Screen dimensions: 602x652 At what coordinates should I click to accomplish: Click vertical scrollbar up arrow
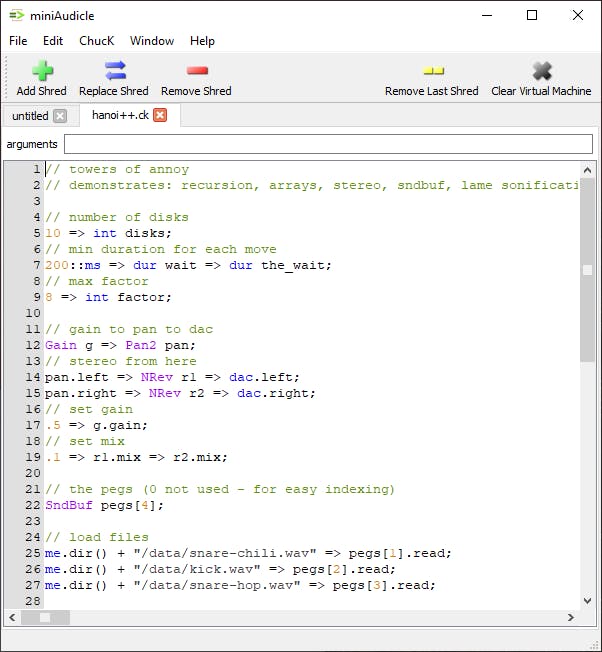[587, 170]
